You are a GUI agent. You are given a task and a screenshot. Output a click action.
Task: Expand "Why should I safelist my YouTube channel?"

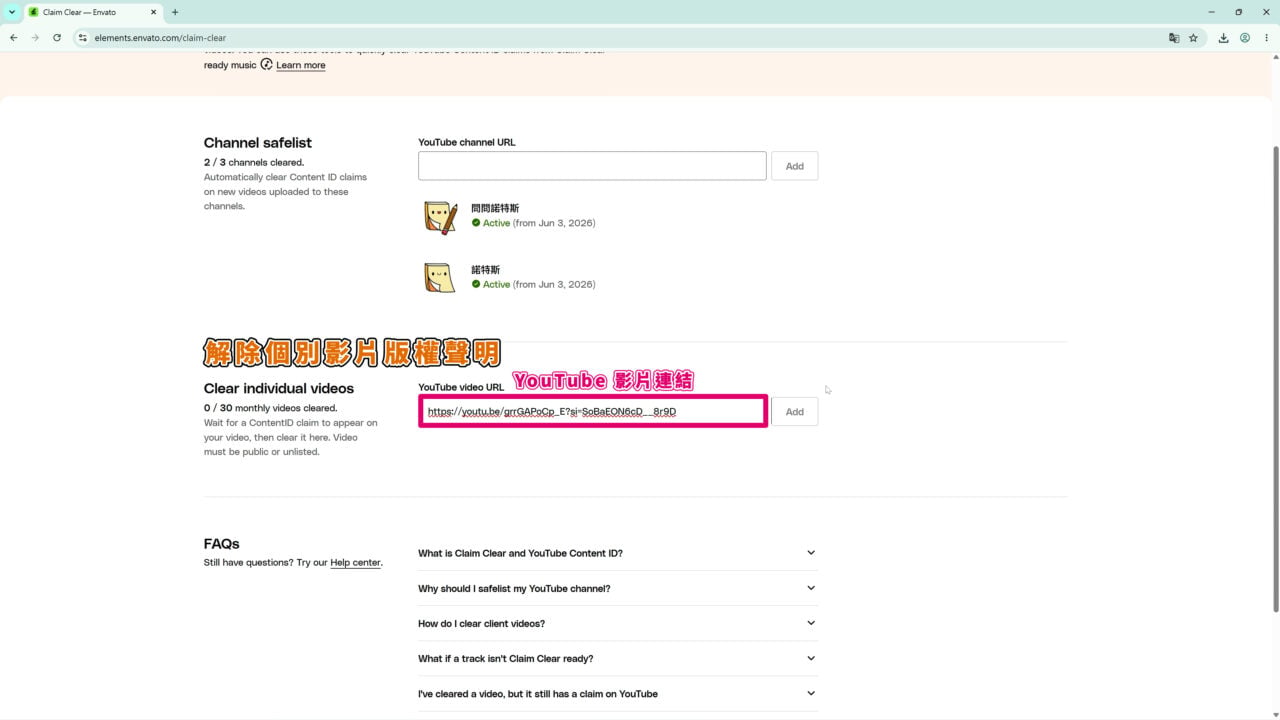pos(618,588)
